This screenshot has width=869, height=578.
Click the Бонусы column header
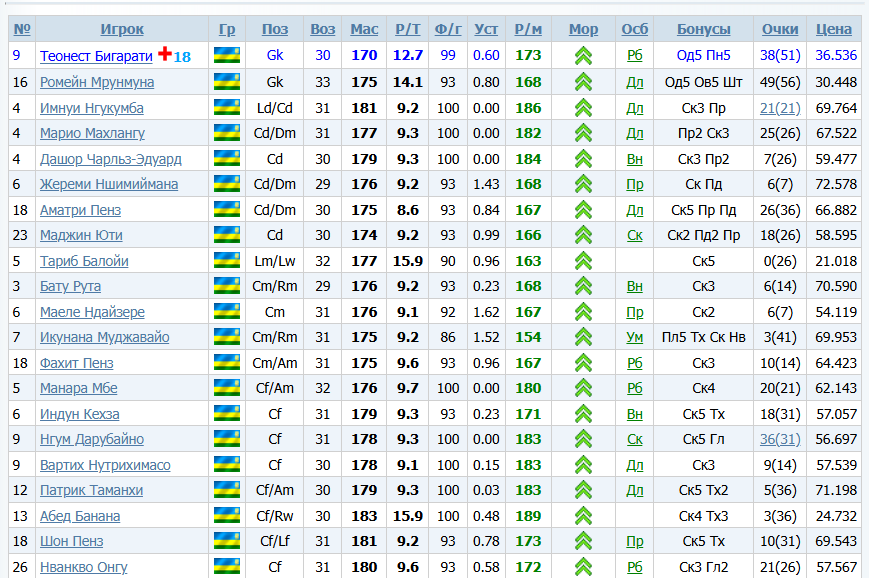point(703,29)
